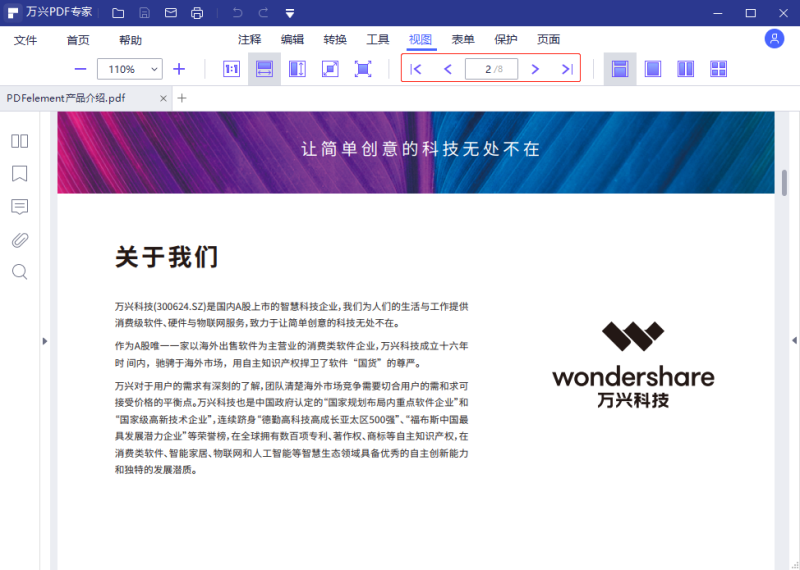Switch to two-page continuous grid layout
Screen dimensions: 800x570
[718, 69]
